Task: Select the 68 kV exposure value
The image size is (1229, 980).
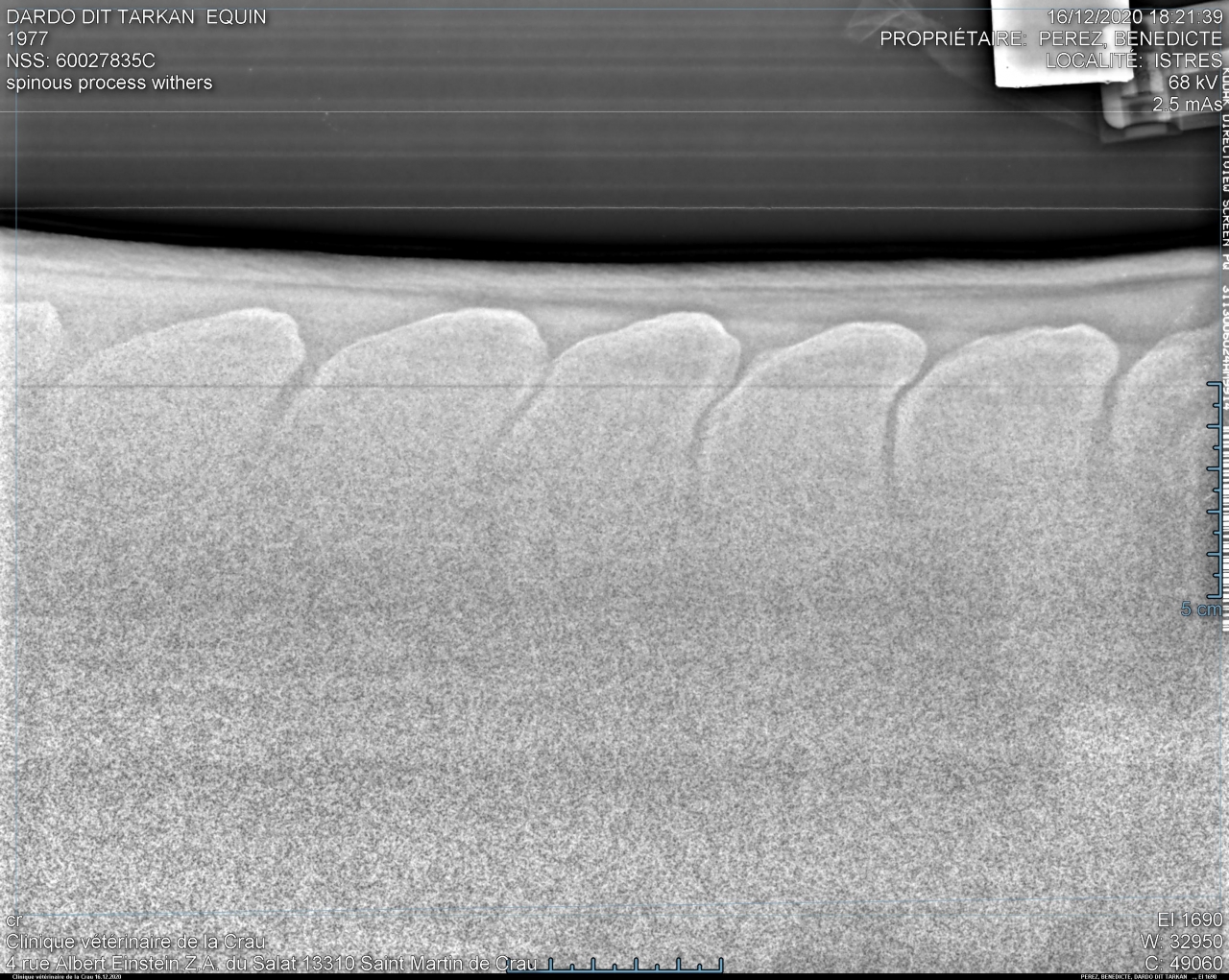Action: click(x=1194, y=83)
